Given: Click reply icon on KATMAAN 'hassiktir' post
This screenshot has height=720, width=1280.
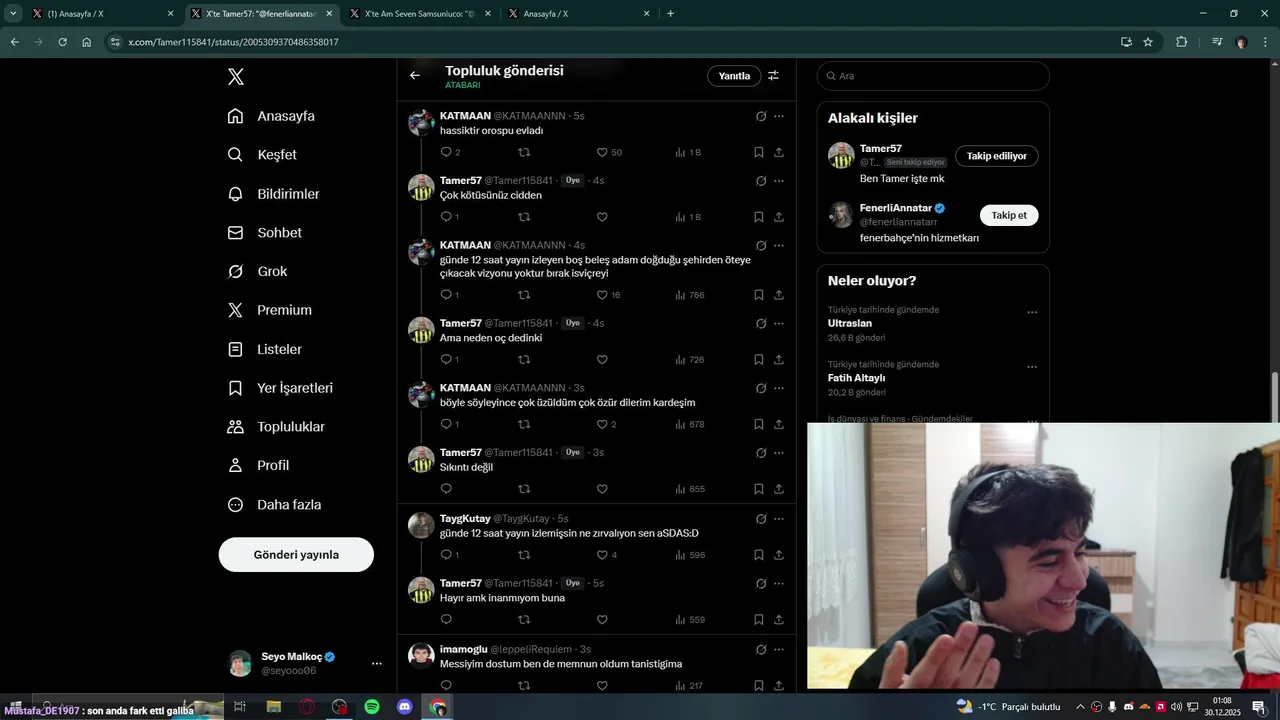Looking at the screenshot, I should click(x=446, y=152).
